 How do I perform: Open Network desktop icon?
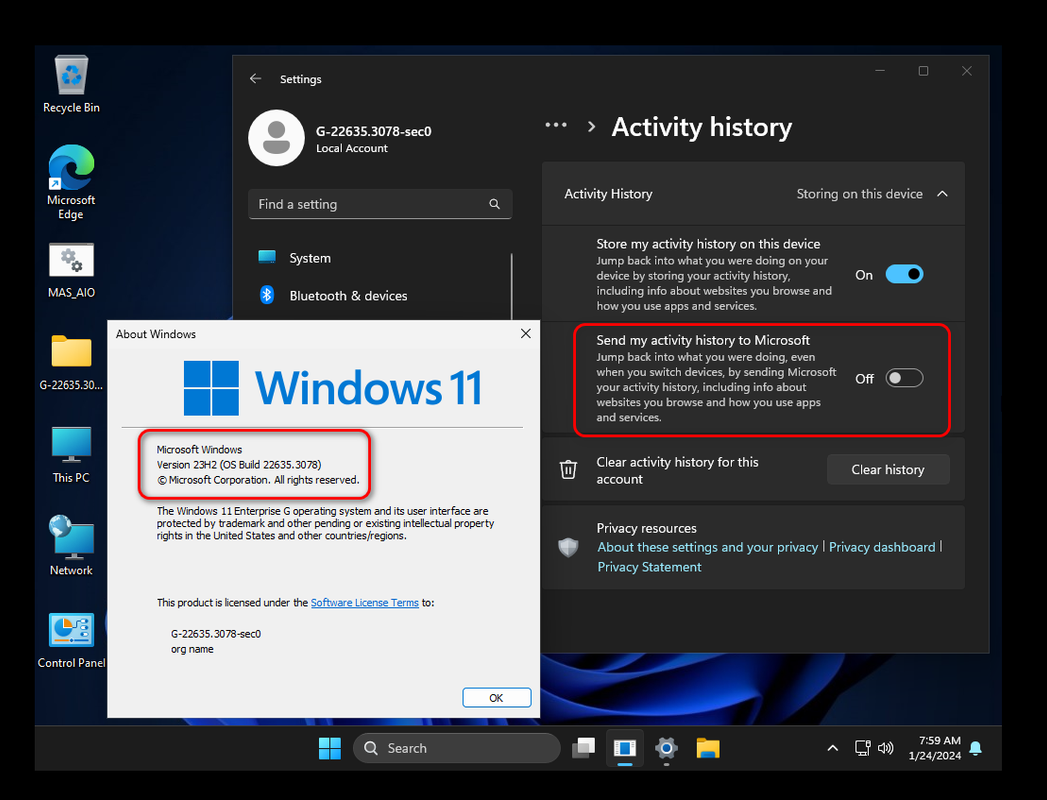click(x=71, y=546)
